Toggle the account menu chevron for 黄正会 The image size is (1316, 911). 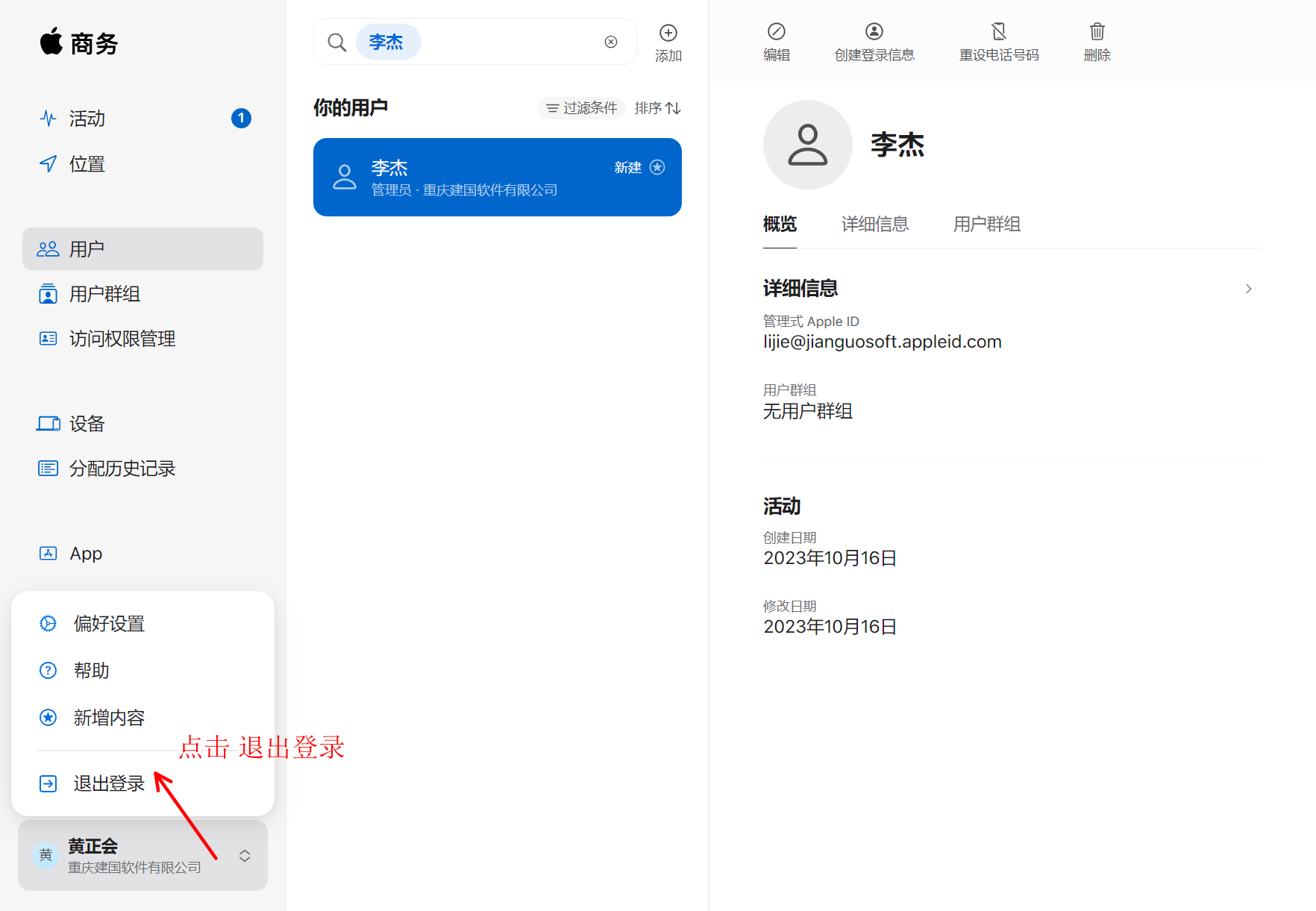(245, 856)
